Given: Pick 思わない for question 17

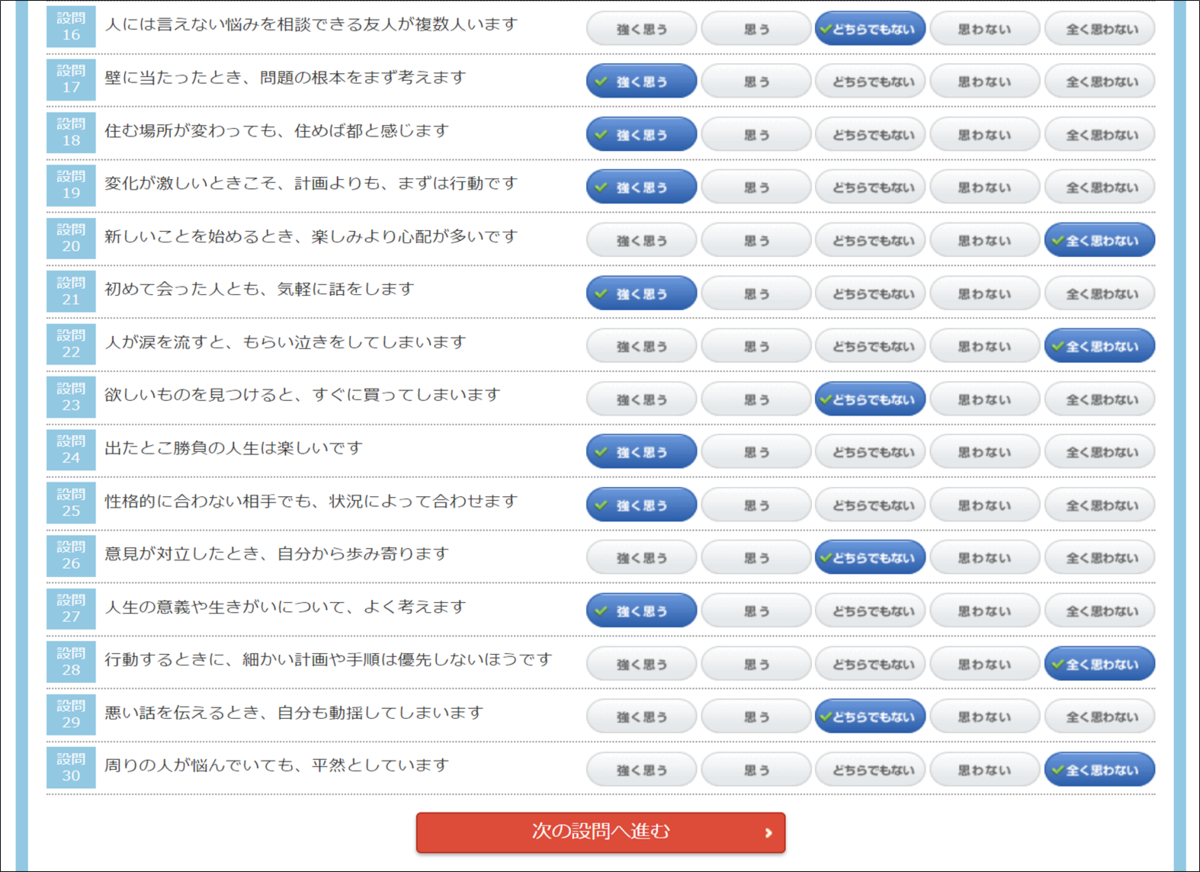Looking at the screenshot, I should pyautogui.click(x=985, y=82).
